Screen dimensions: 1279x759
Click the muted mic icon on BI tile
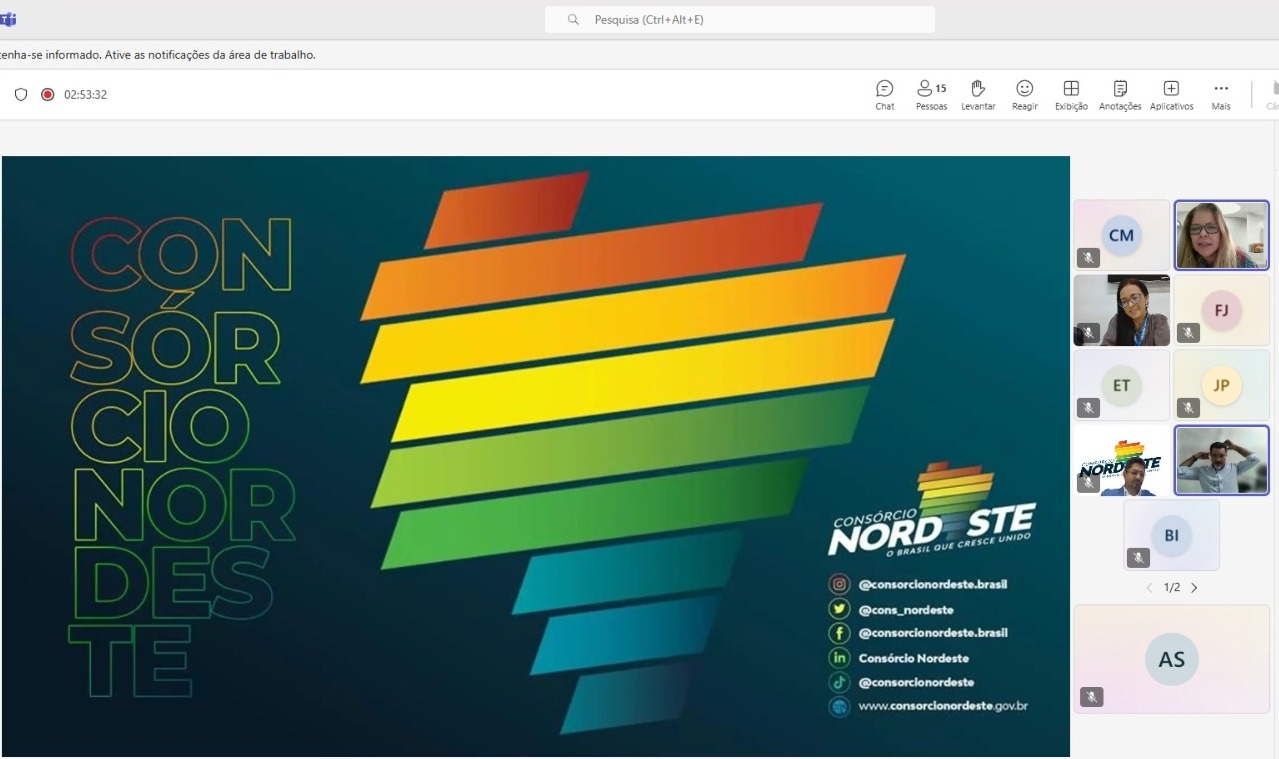click(1137, 557)
